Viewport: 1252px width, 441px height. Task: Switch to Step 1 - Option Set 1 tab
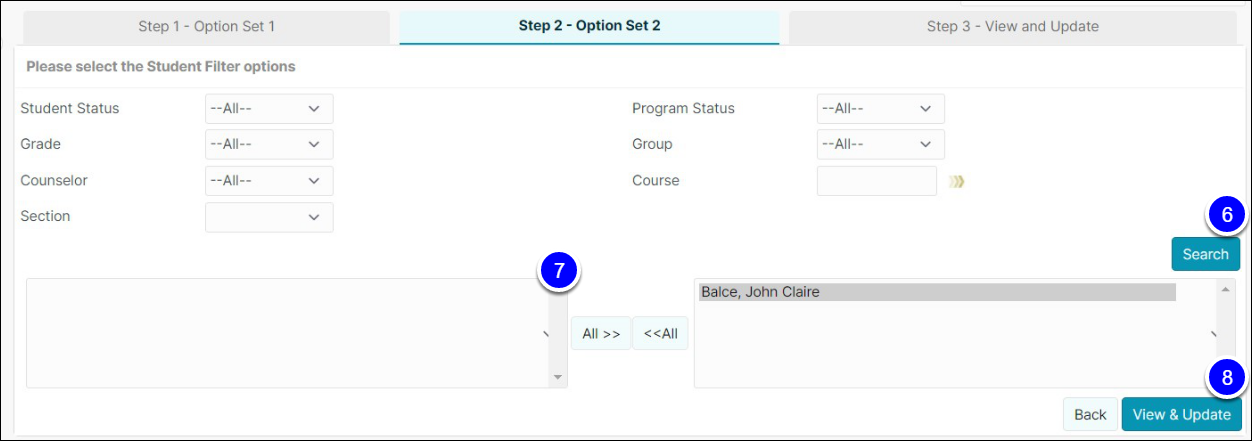(206, 27)
